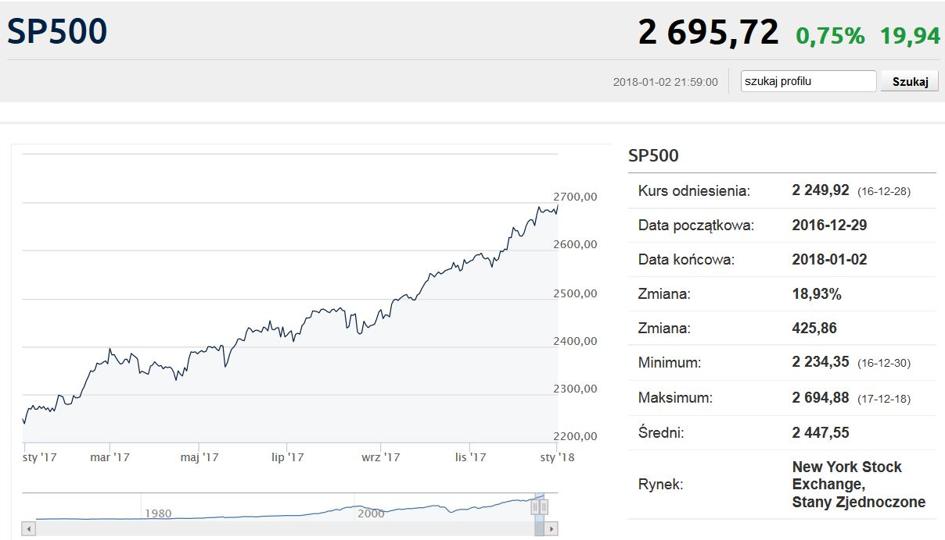Click the "wrz '17" x-axis label
Screen dimensions: 945x540
[380, 457]
